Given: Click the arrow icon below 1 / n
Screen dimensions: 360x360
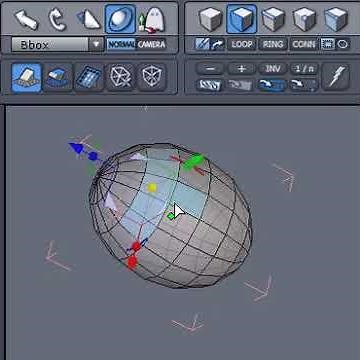Looking at the screenshot, I should [x=304, y=85].
